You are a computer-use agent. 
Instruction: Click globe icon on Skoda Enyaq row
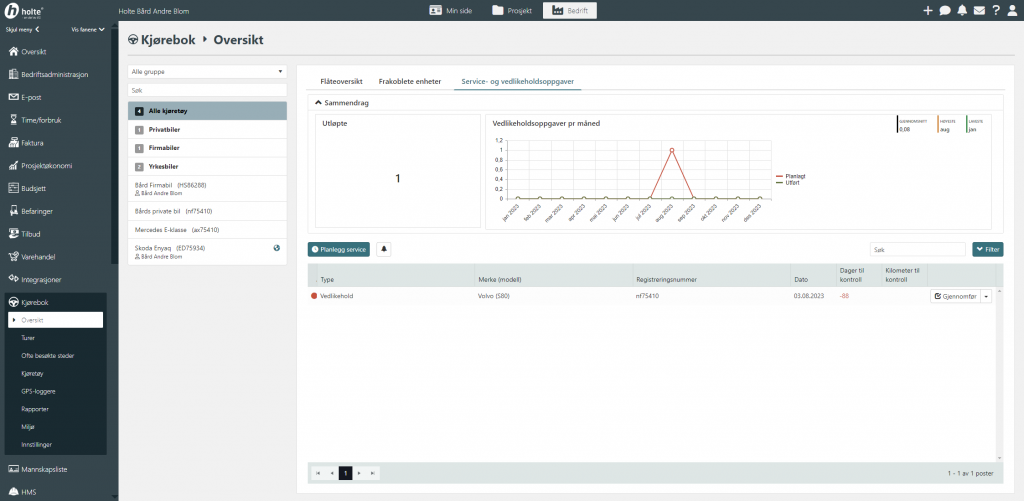[276, 247]
